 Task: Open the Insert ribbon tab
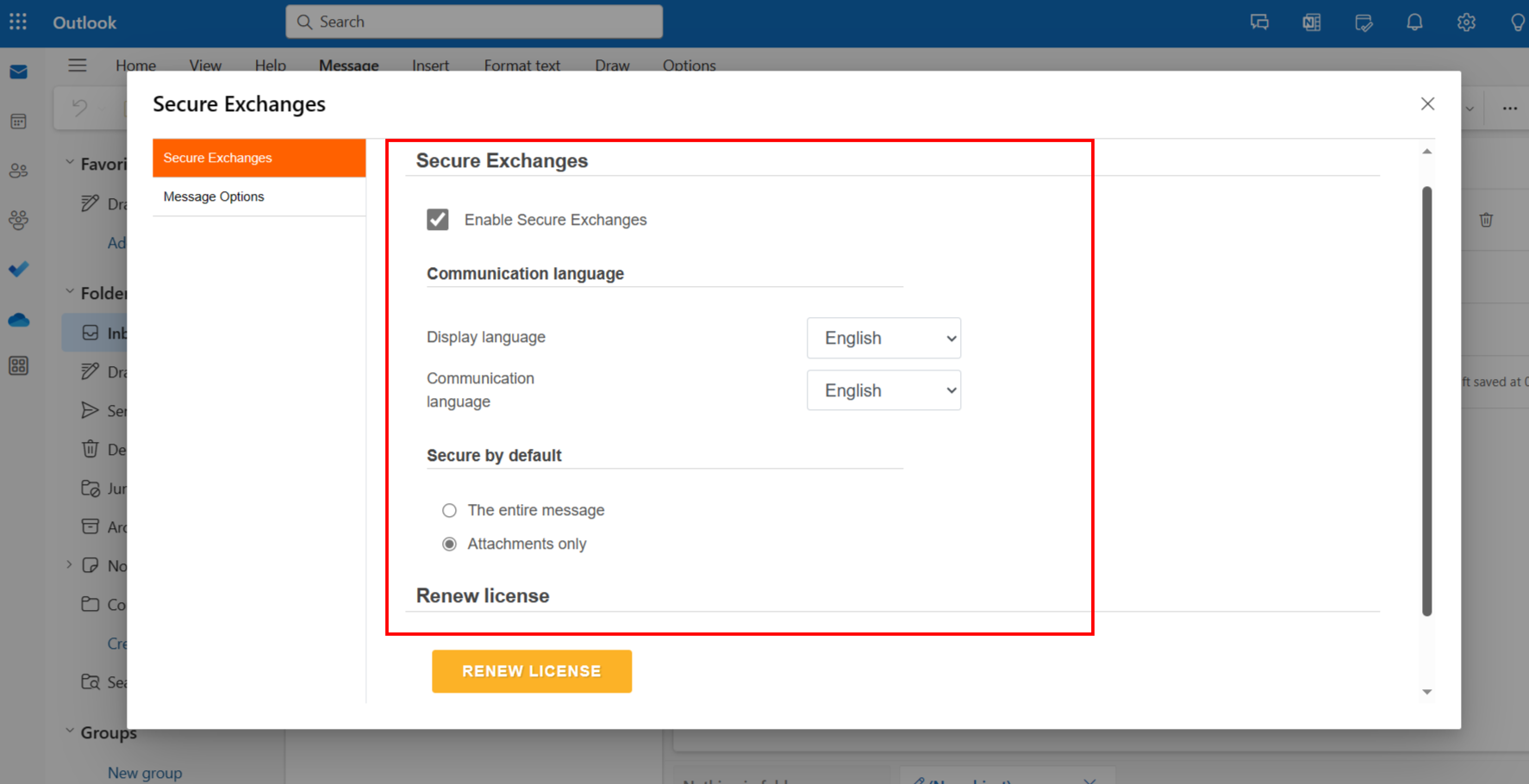coord(431,65)
